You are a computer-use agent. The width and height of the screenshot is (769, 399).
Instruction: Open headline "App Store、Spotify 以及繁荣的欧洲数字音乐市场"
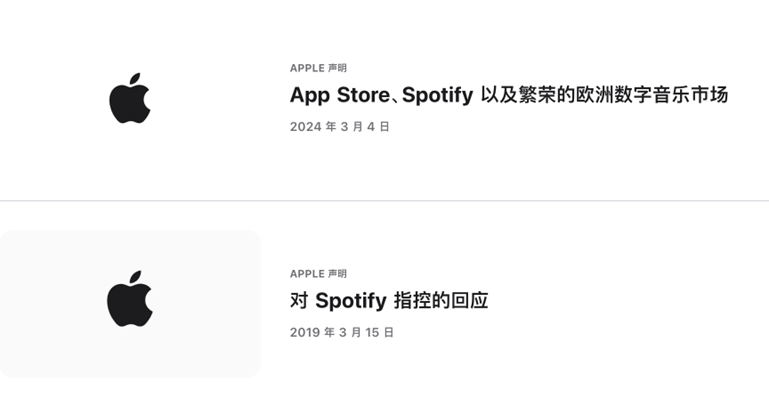[509, 95]
